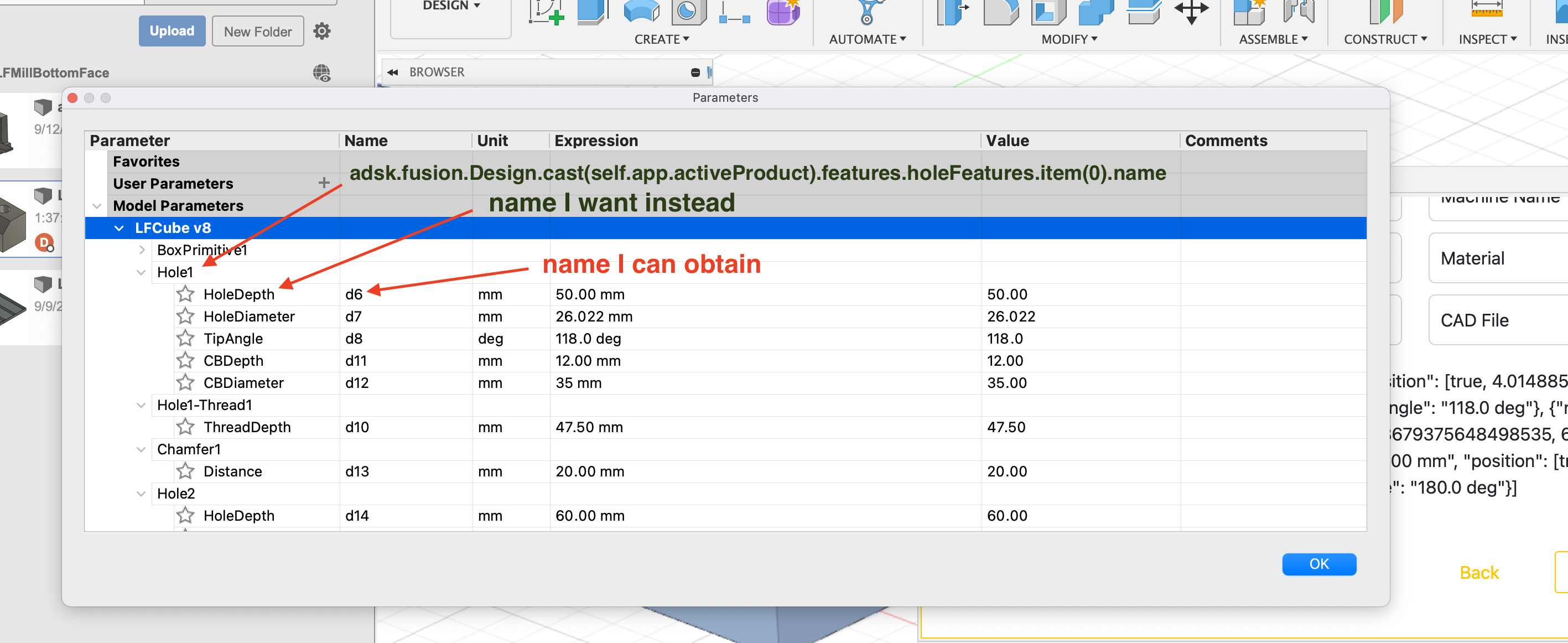Click the OK button
1568x643 pixels.
point(1318,564)
